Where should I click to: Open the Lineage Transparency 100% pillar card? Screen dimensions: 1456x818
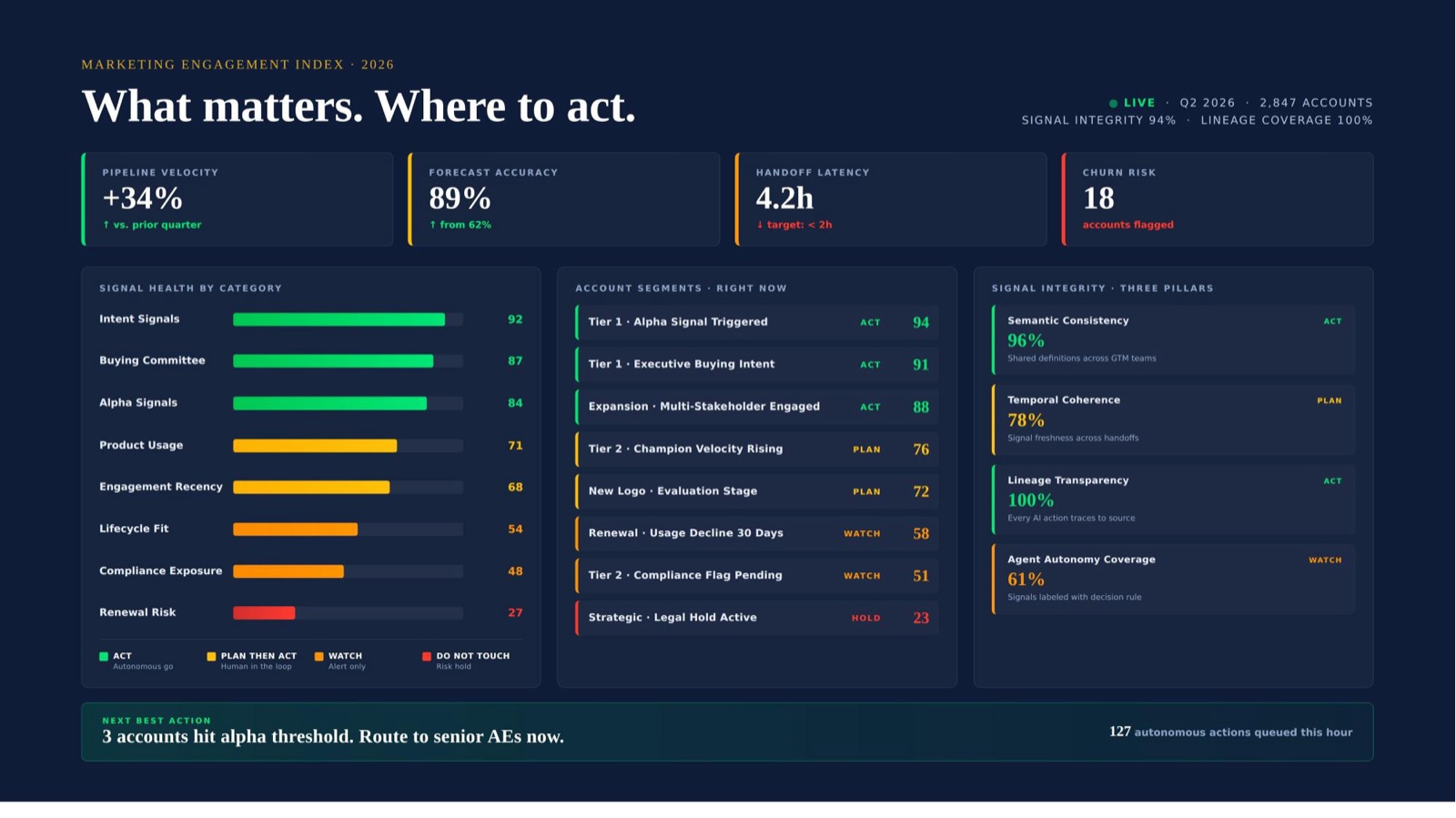(1173, 500)
